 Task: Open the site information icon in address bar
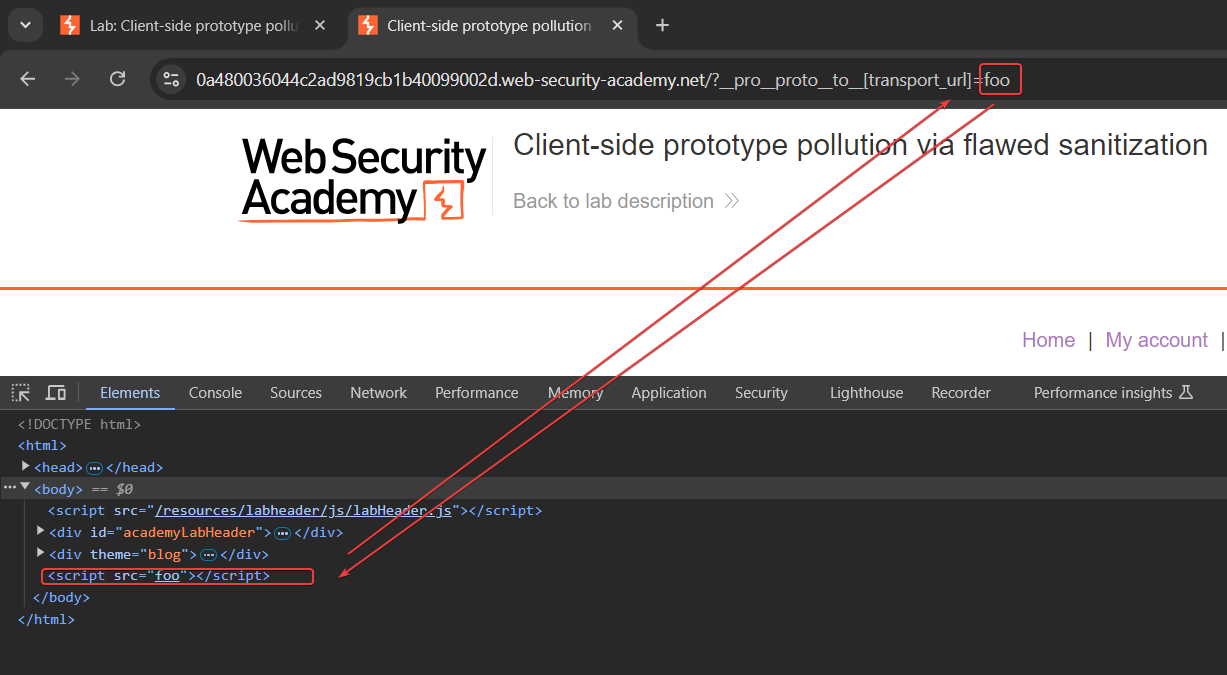click(171, 79)
